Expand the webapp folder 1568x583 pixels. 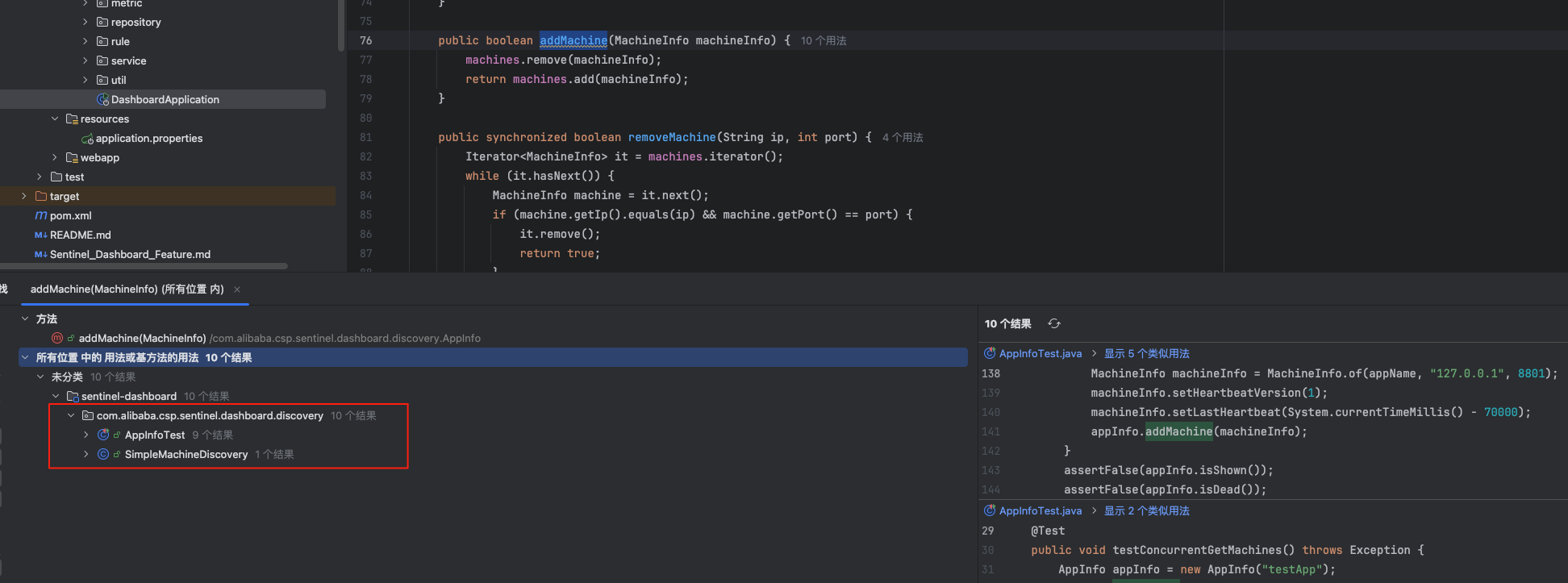click(55, 157)
